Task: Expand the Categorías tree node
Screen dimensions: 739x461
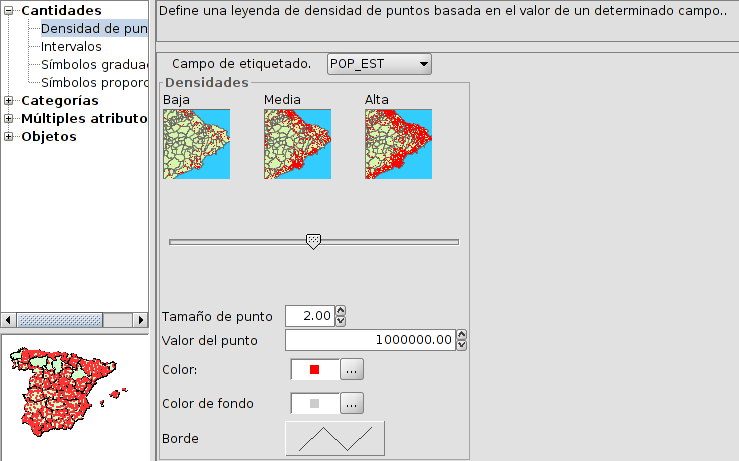Action: 9,101
